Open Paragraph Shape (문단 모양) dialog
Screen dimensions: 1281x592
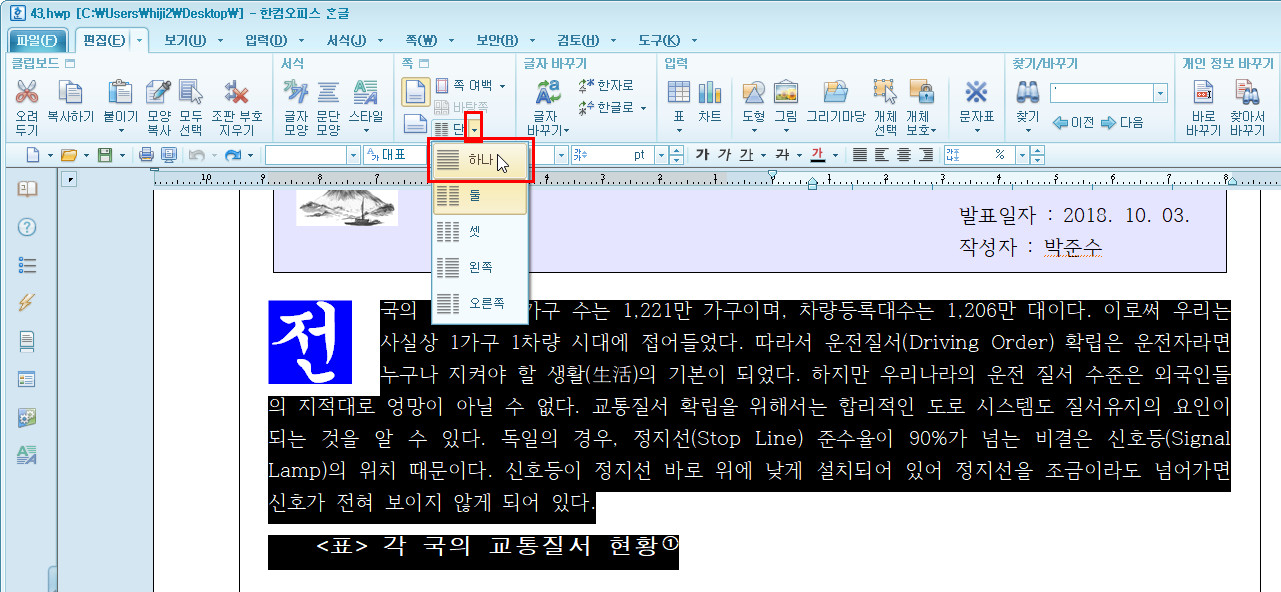click(328, 92)
